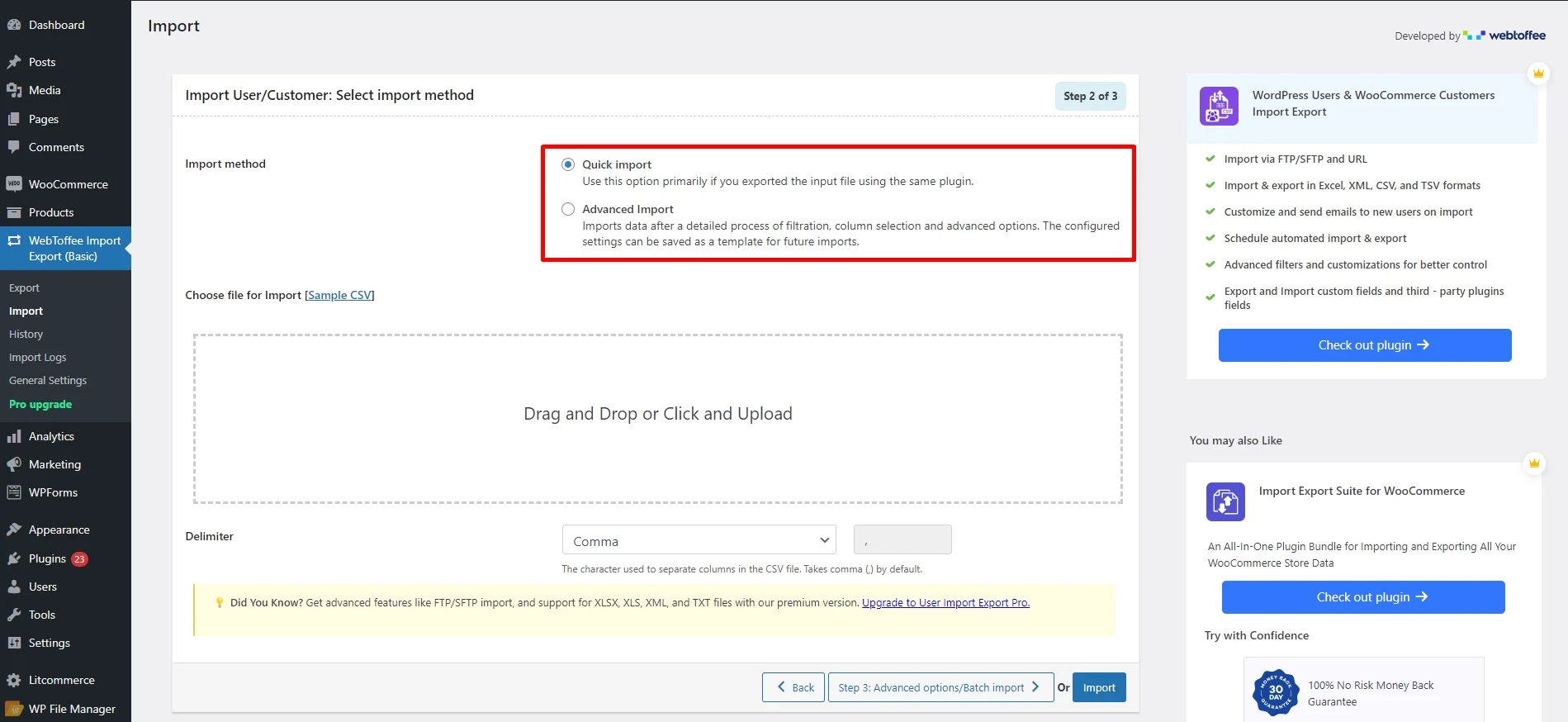The height and width of the screenshot is (722, 1568).
Task: Open the History submenu item
Action: pyautogui.click(x=26, y=335)
